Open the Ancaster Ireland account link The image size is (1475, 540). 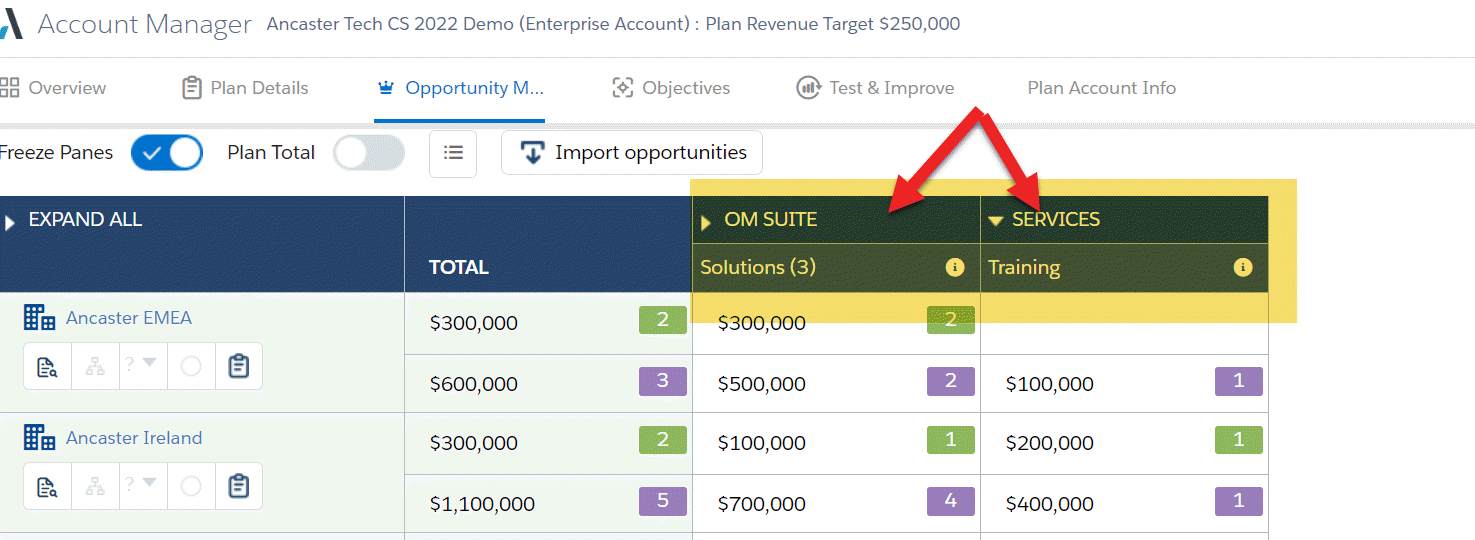point(134,438)
